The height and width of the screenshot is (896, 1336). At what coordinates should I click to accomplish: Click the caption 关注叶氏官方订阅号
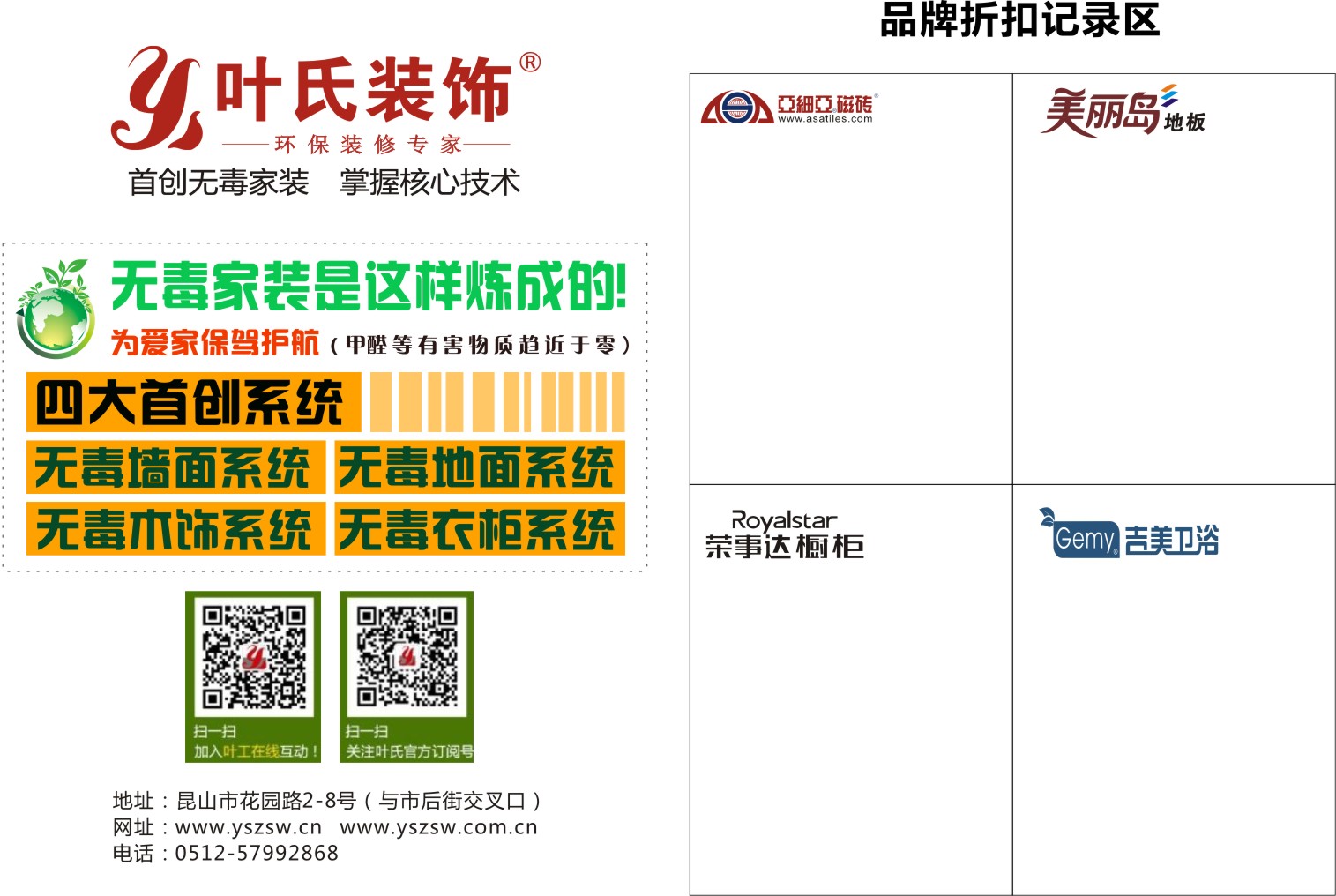(409, 751)
